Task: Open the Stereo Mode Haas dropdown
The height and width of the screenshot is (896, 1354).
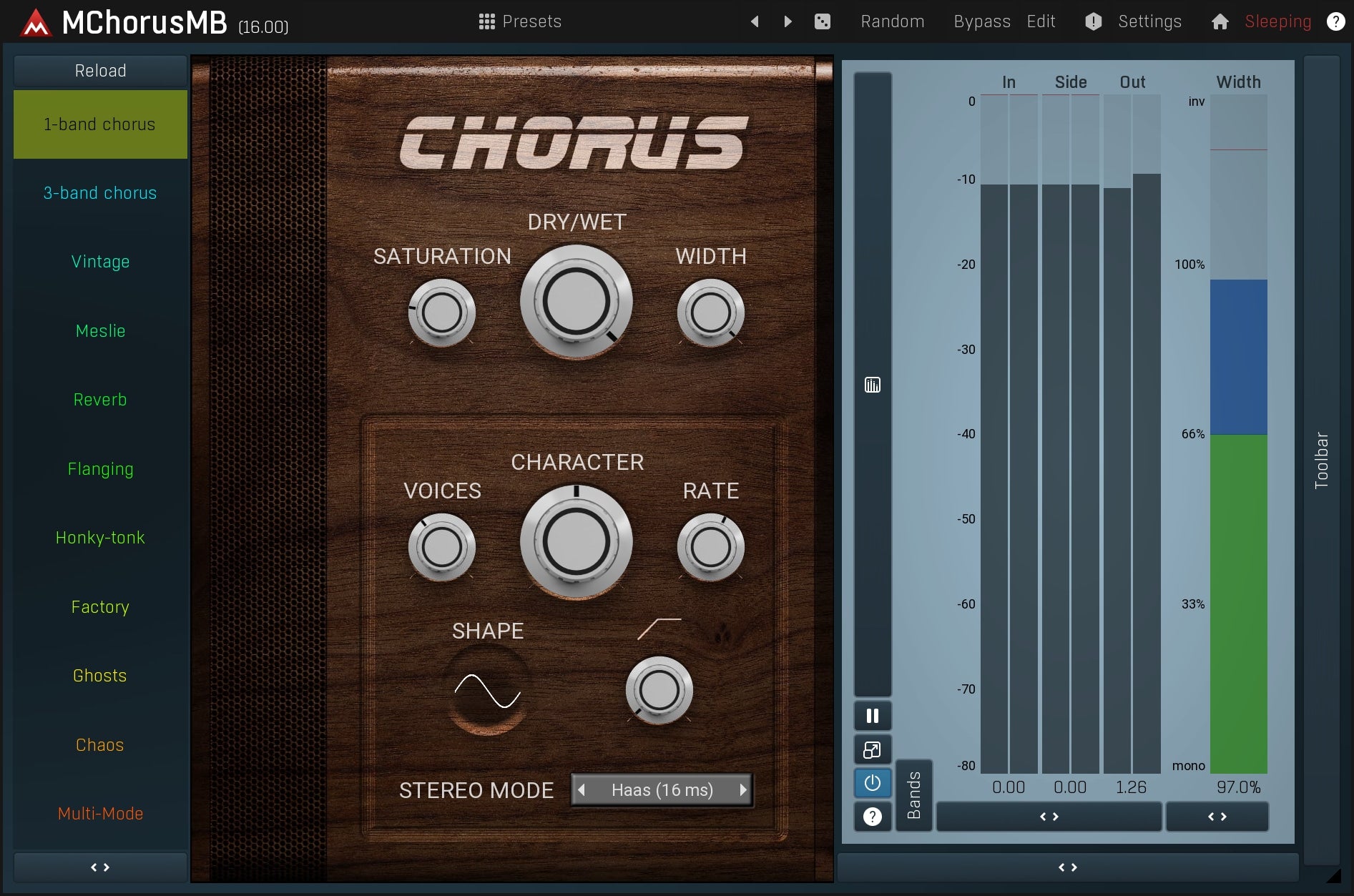Action: (x=661, y=789)
